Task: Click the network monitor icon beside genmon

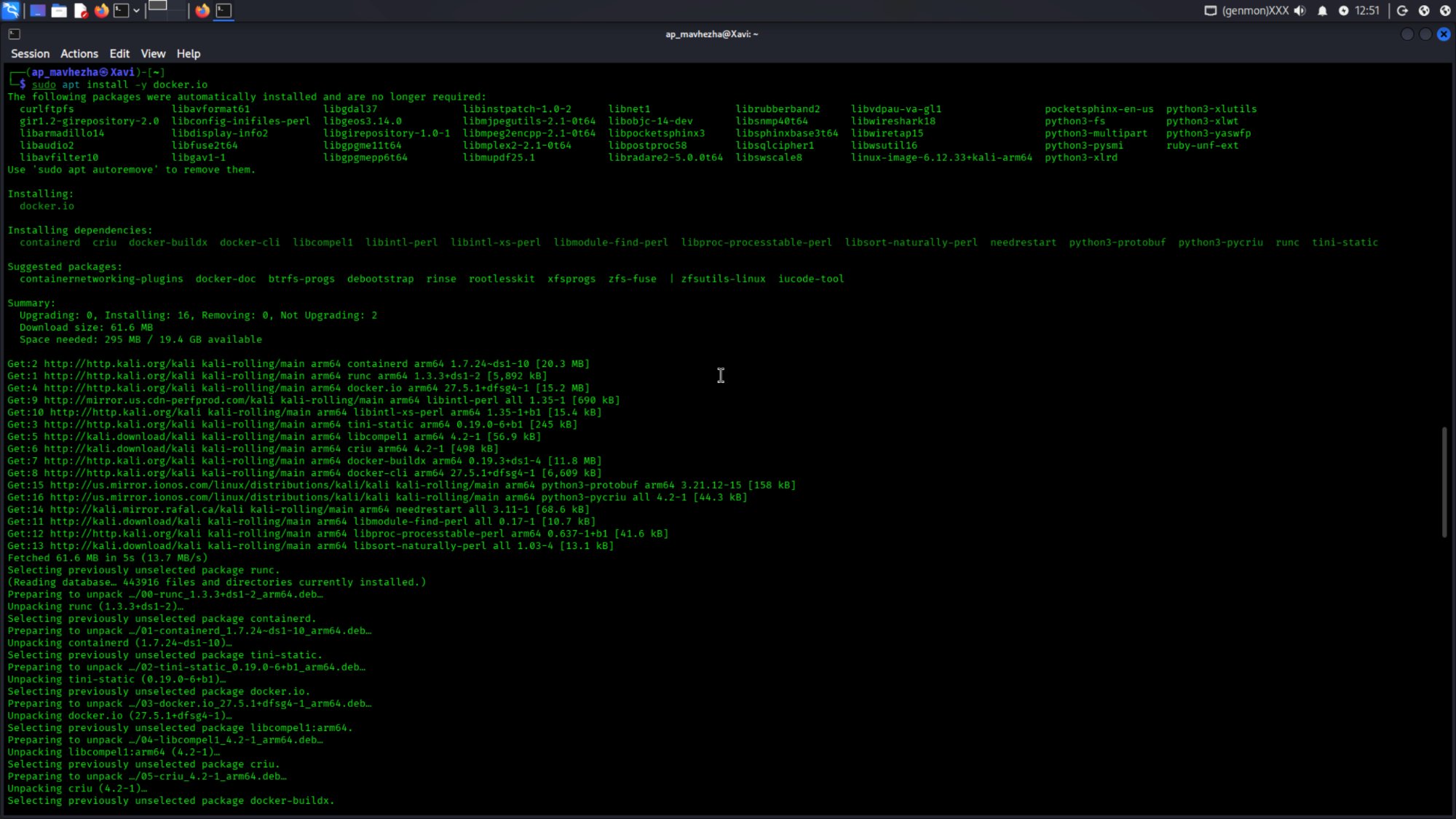Action: (x=1211, y=11)
